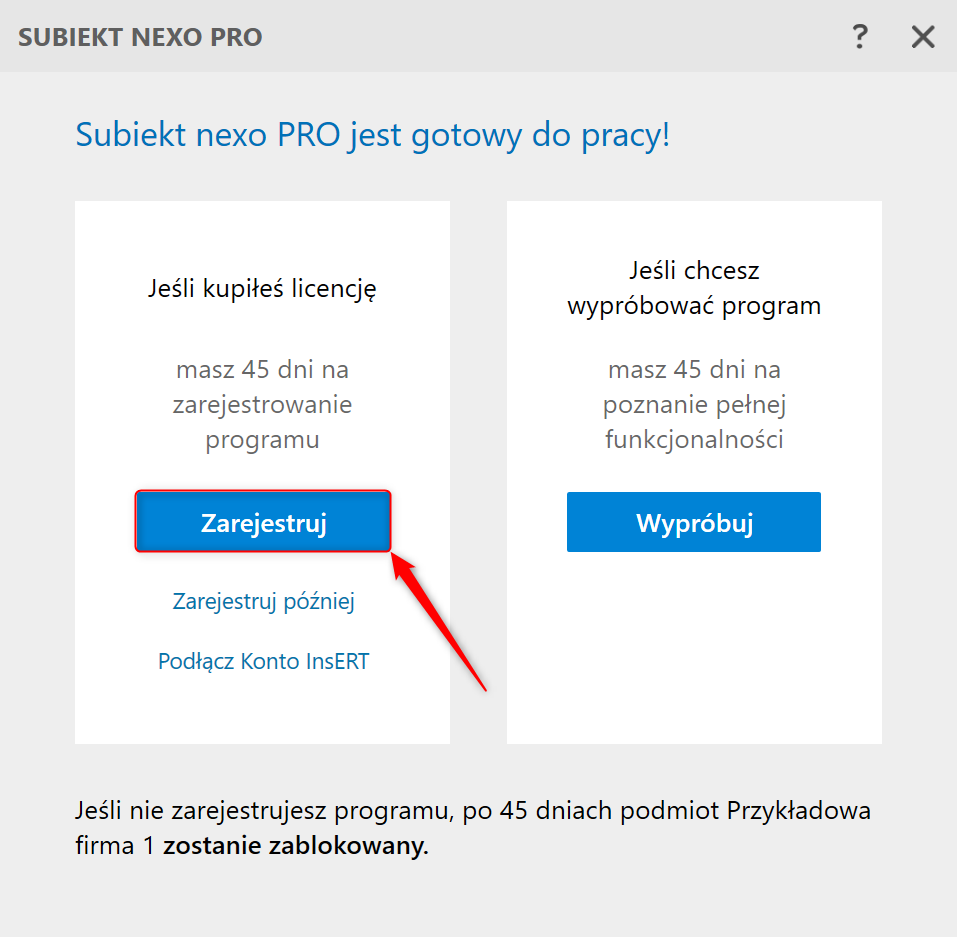Select the 'Jeśli kupiłeś licencję' label
Viewport: 957px width, 937px height.
(x=262, y=290)
